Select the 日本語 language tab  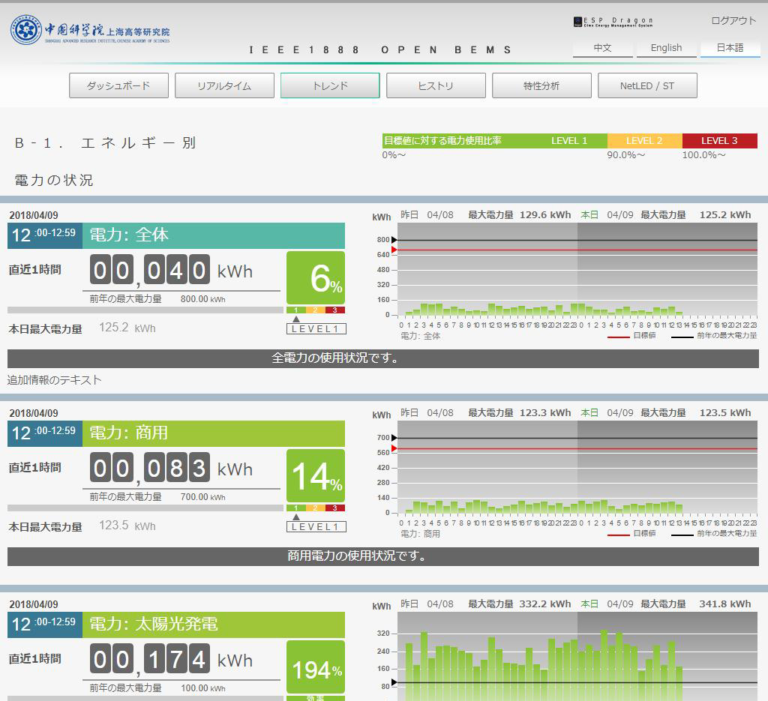(x=730, y=48)
